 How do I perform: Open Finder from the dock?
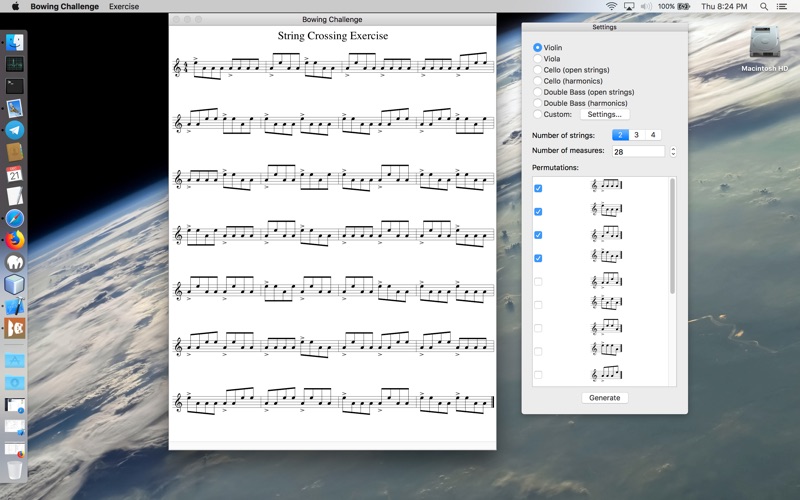[x=14, y=42]
